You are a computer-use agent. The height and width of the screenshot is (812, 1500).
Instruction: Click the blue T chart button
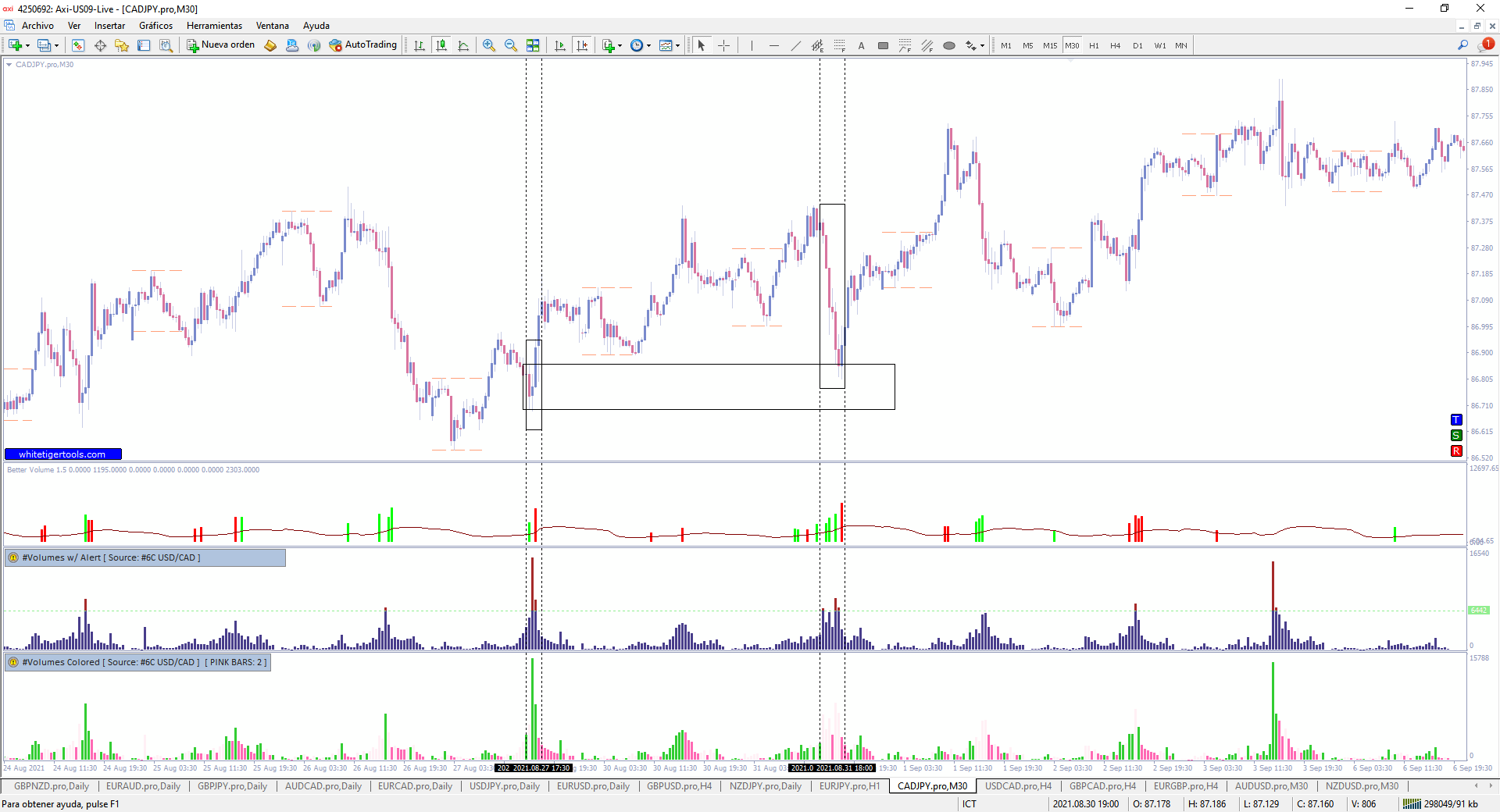[x=1456, y=420]
